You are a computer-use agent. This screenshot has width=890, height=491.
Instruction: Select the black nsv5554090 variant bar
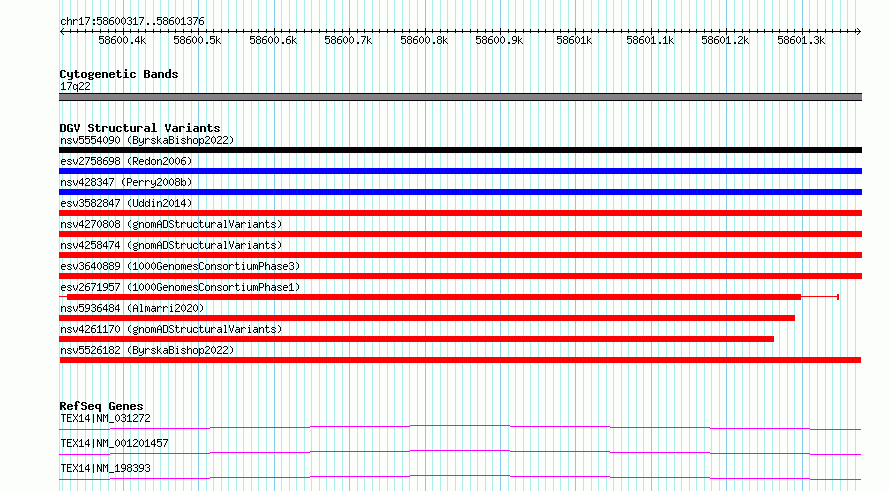tap(460, 150)
